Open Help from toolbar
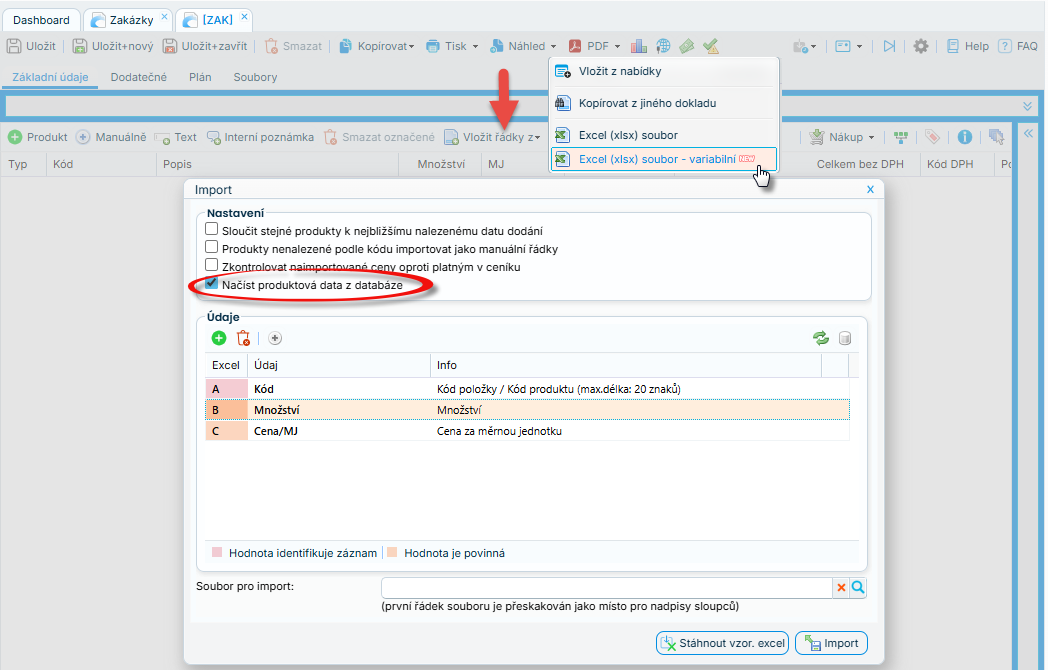 (967, 46)
